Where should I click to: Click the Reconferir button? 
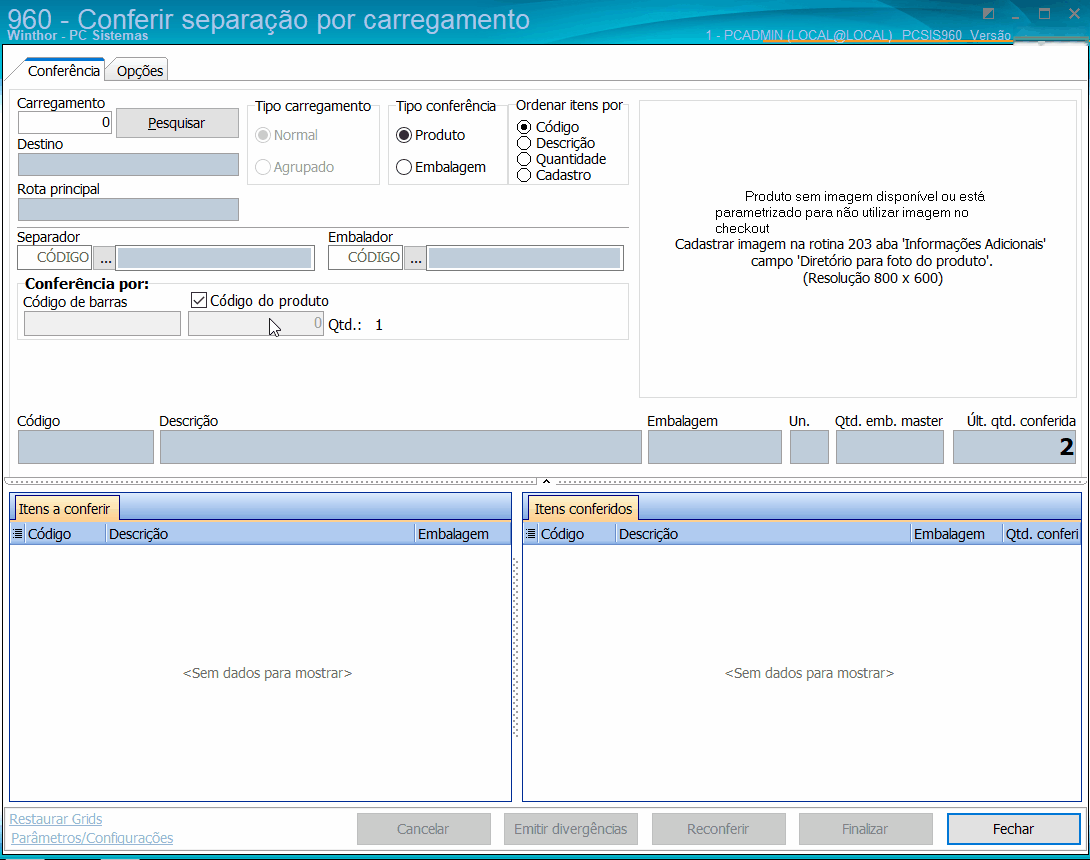tap(718, 829)
